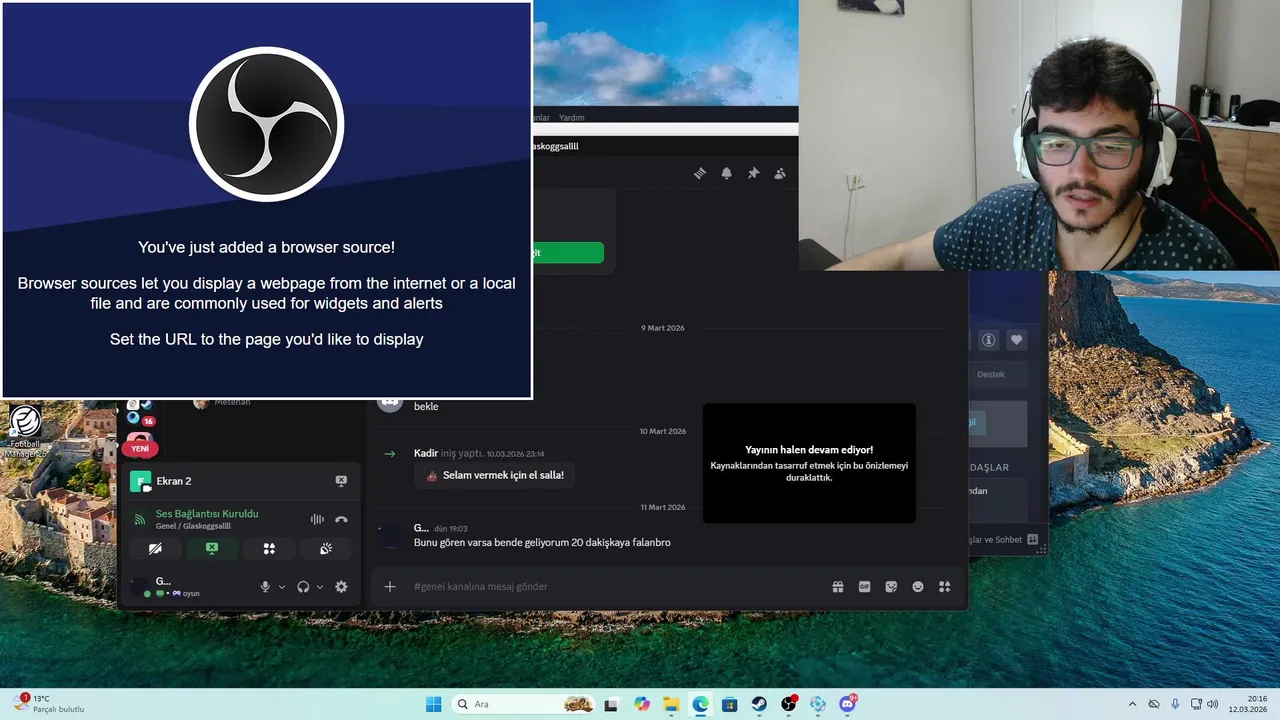Open volume control from the system tray
Screen dimensions: 1280x720
(x=1212, y=704)
